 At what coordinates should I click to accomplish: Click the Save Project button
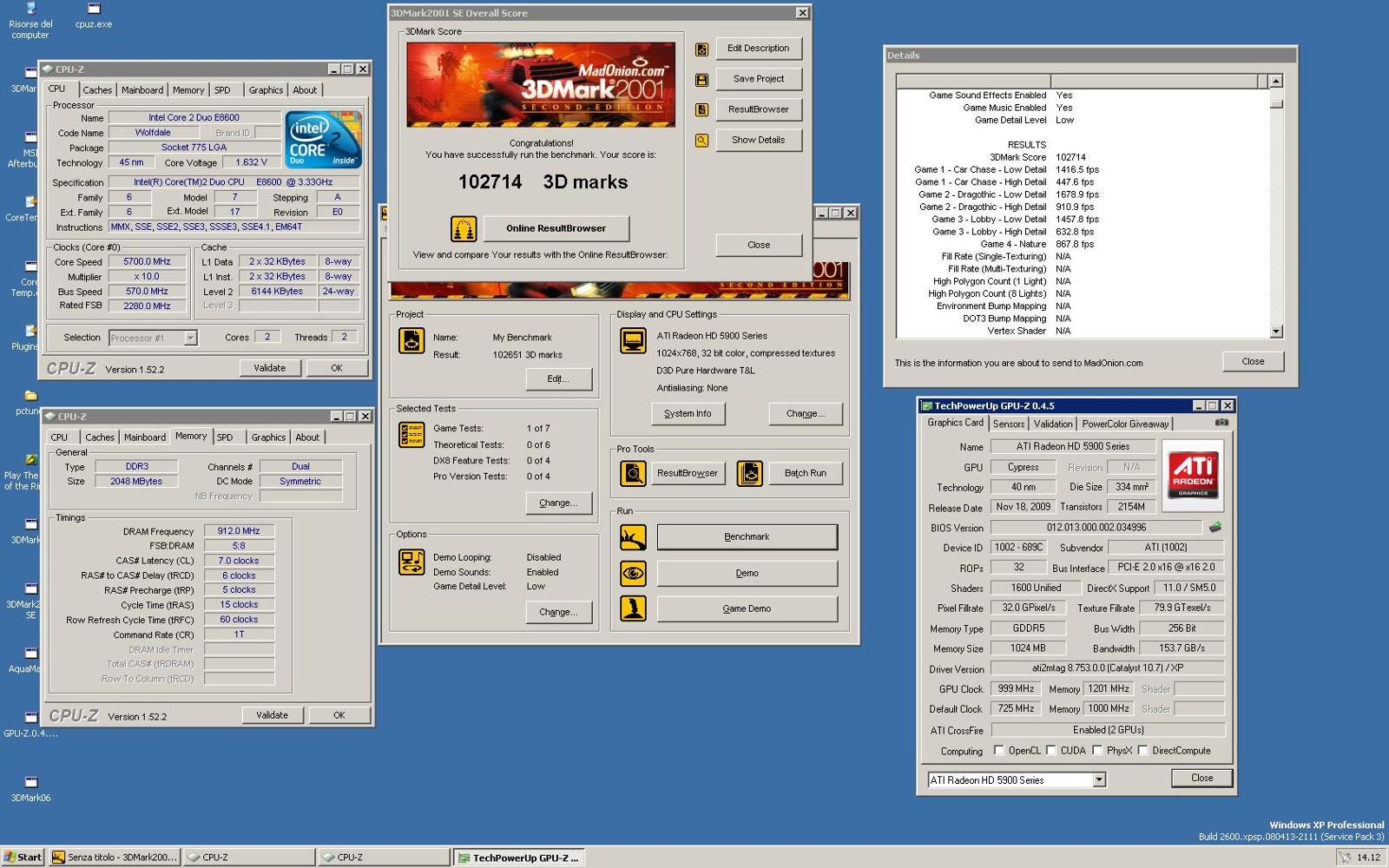coord(758,79)
